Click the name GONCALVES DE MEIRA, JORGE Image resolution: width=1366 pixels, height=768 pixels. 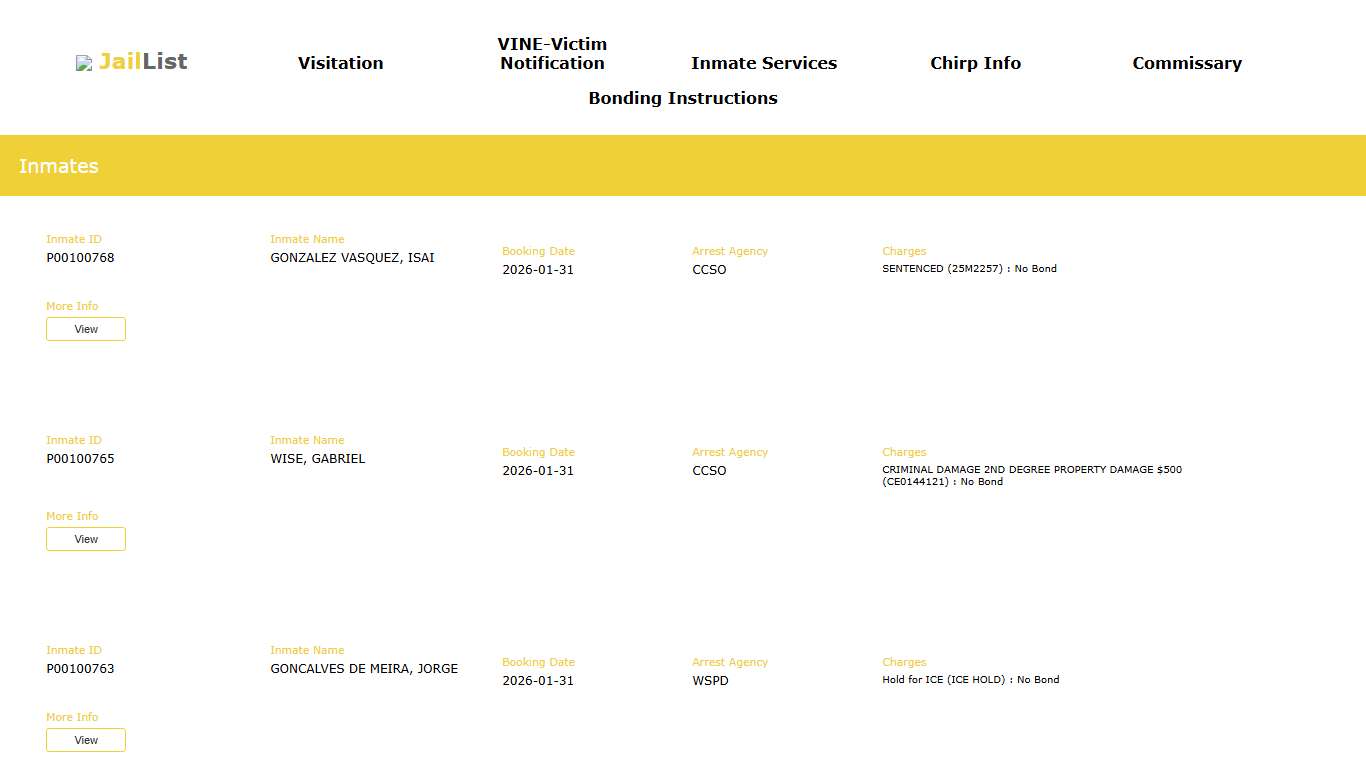pos(364,669)
